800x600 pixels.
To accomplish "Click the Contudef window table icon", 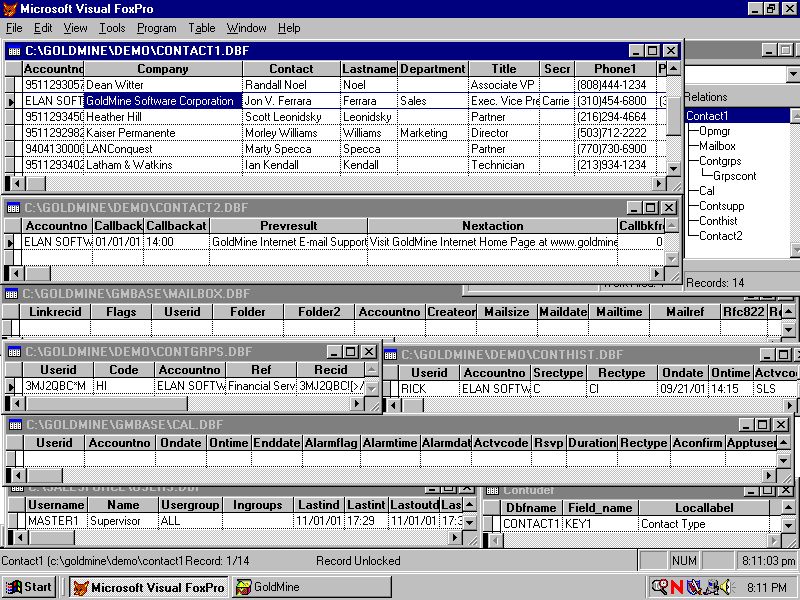I will pyautogui.click(x=492, y=490).
